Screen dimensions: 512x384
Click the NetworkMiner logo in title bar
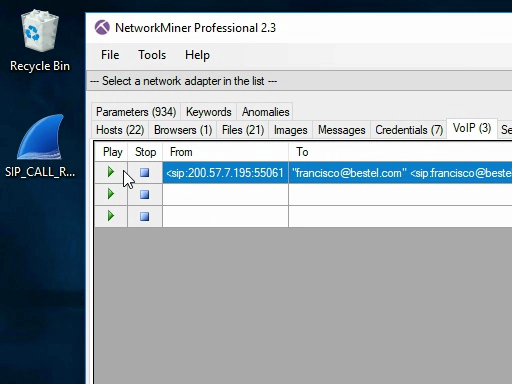click(x=102, y=27)
